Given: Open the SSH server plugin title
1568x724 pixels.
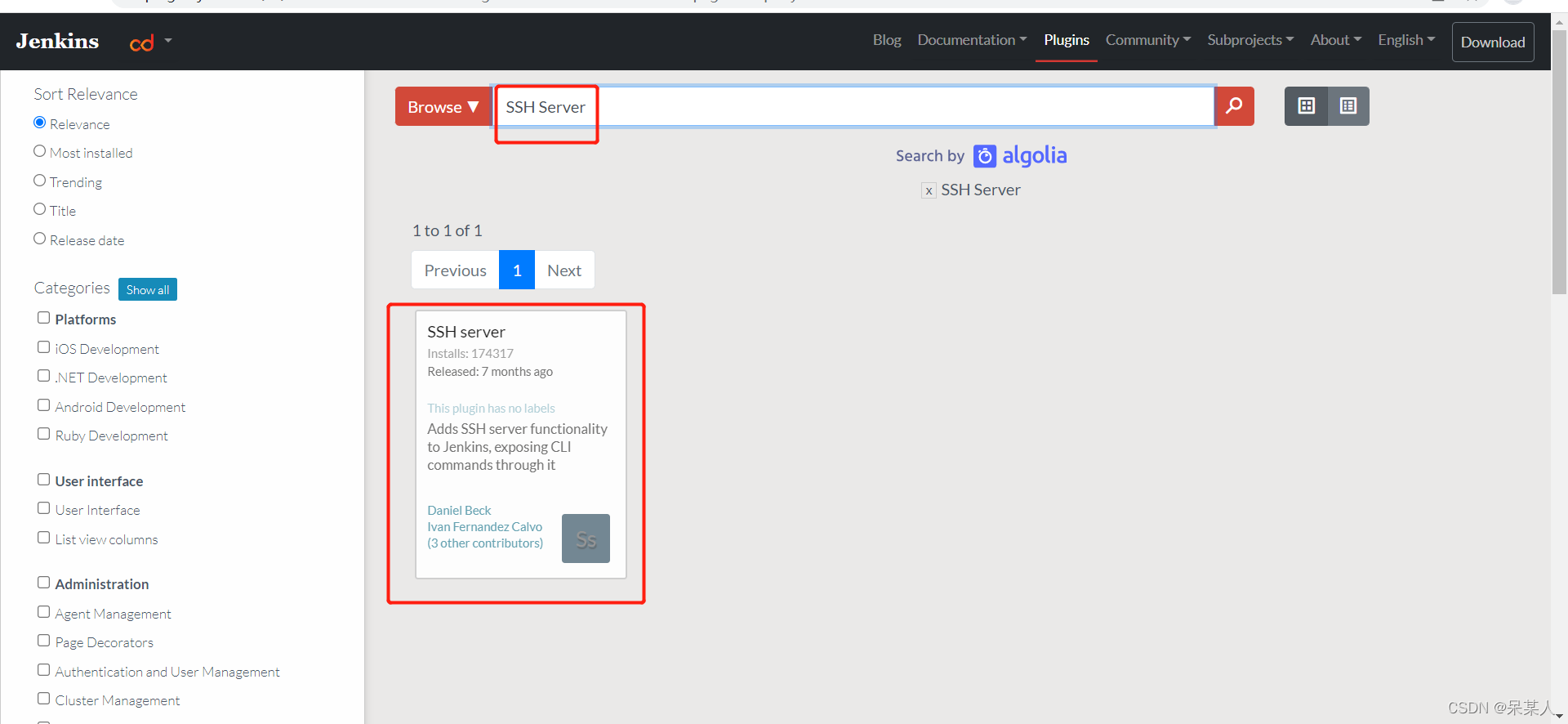Looking at the screenshot, I should pyautogui.click(x=466, y=332).
